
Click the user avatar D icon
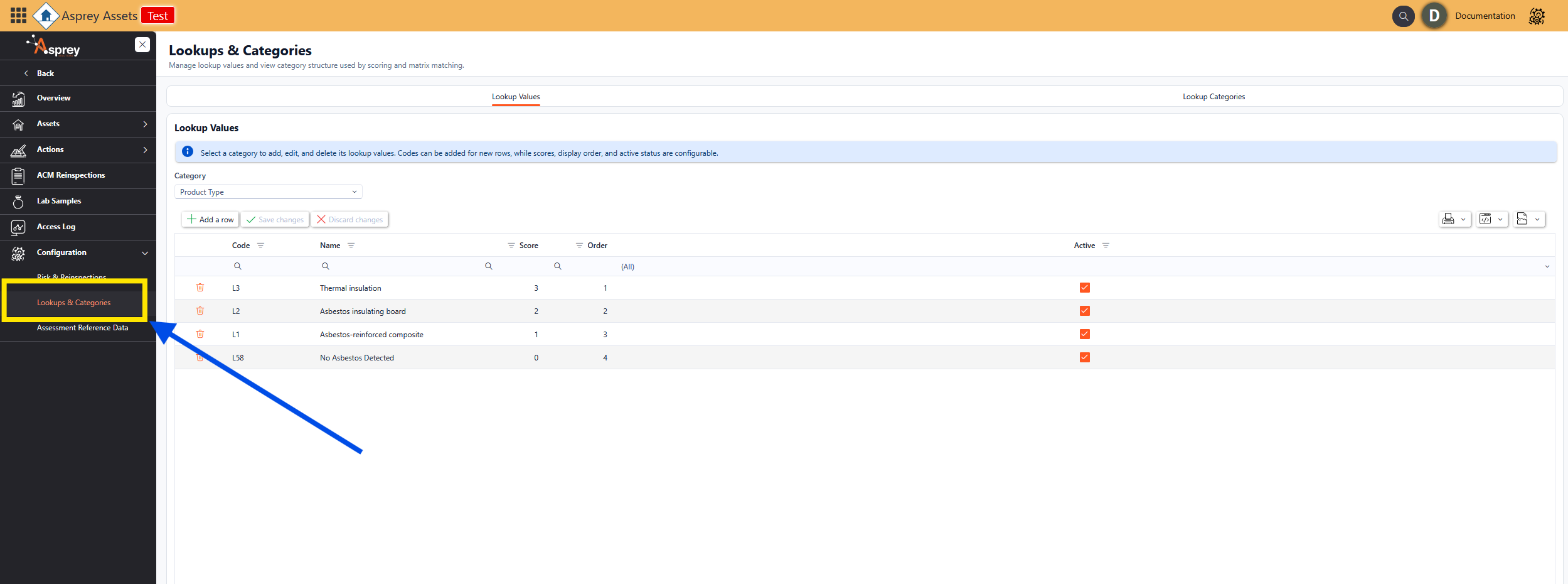tap(1434, 16)
